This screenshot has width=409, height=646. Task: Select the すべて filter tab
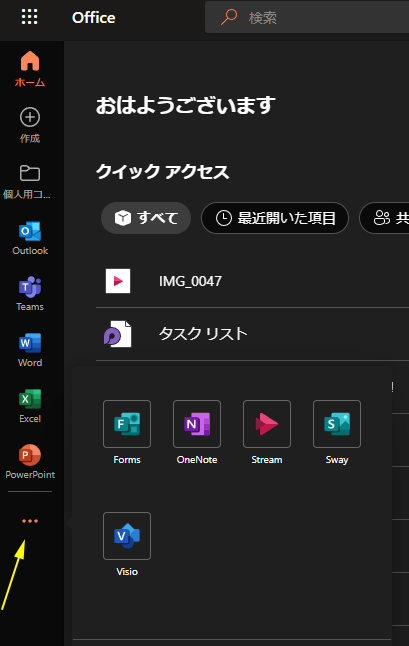click(x=146, y=218)
